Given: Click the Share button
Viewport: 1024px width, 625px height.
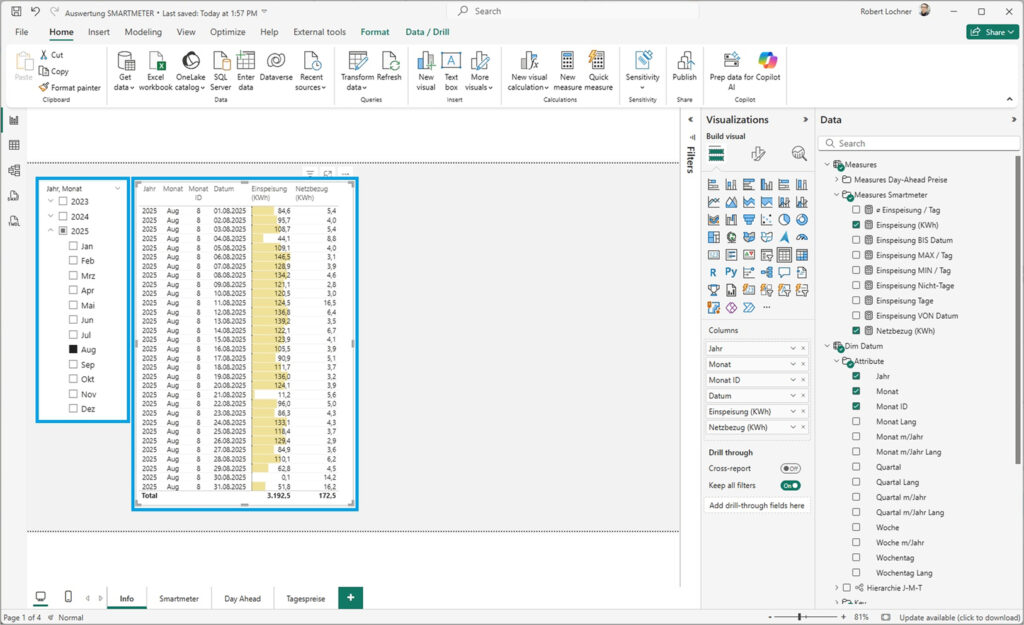Looking at the screenshot, I should coord(992,32).
